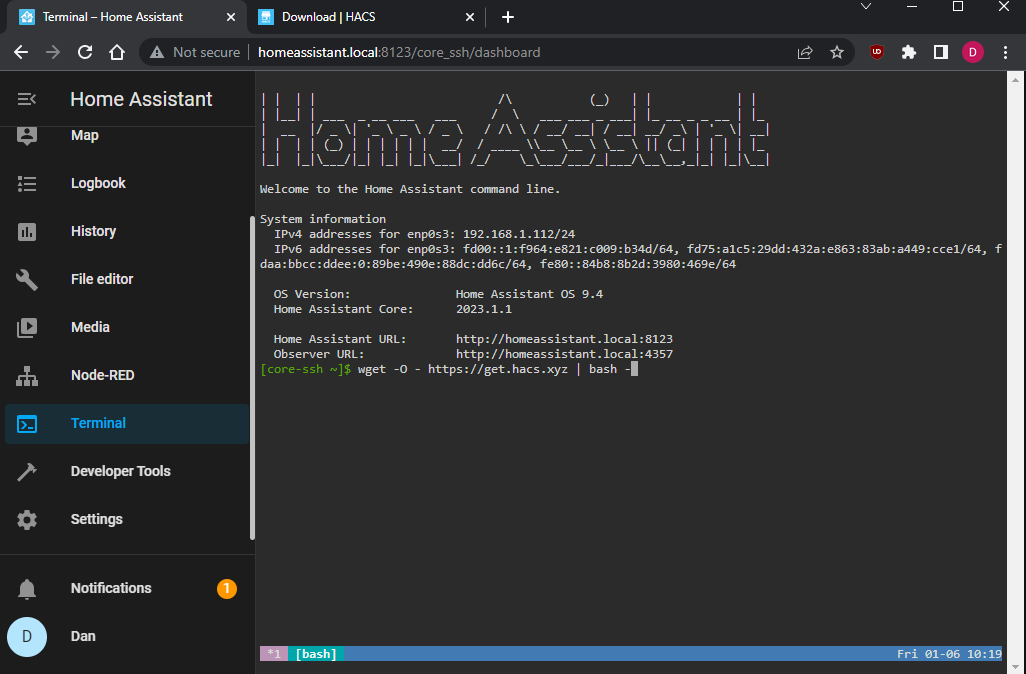Click the http://homeassistant.local:4357 observer URL
Viewport: 1026px width, 674px height.
tap(564, 354)
